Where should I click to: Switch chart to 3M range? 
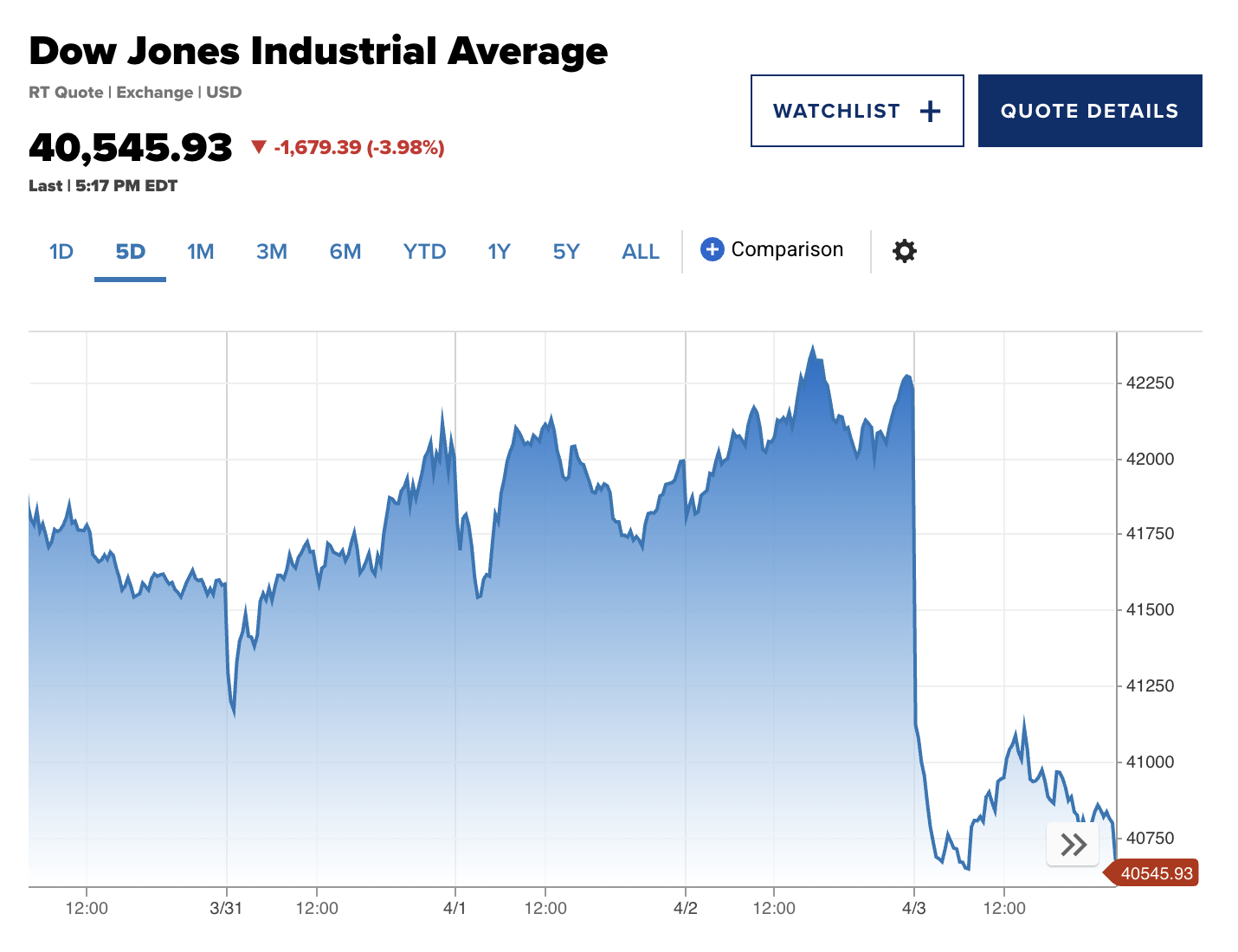tap(272, 252)
